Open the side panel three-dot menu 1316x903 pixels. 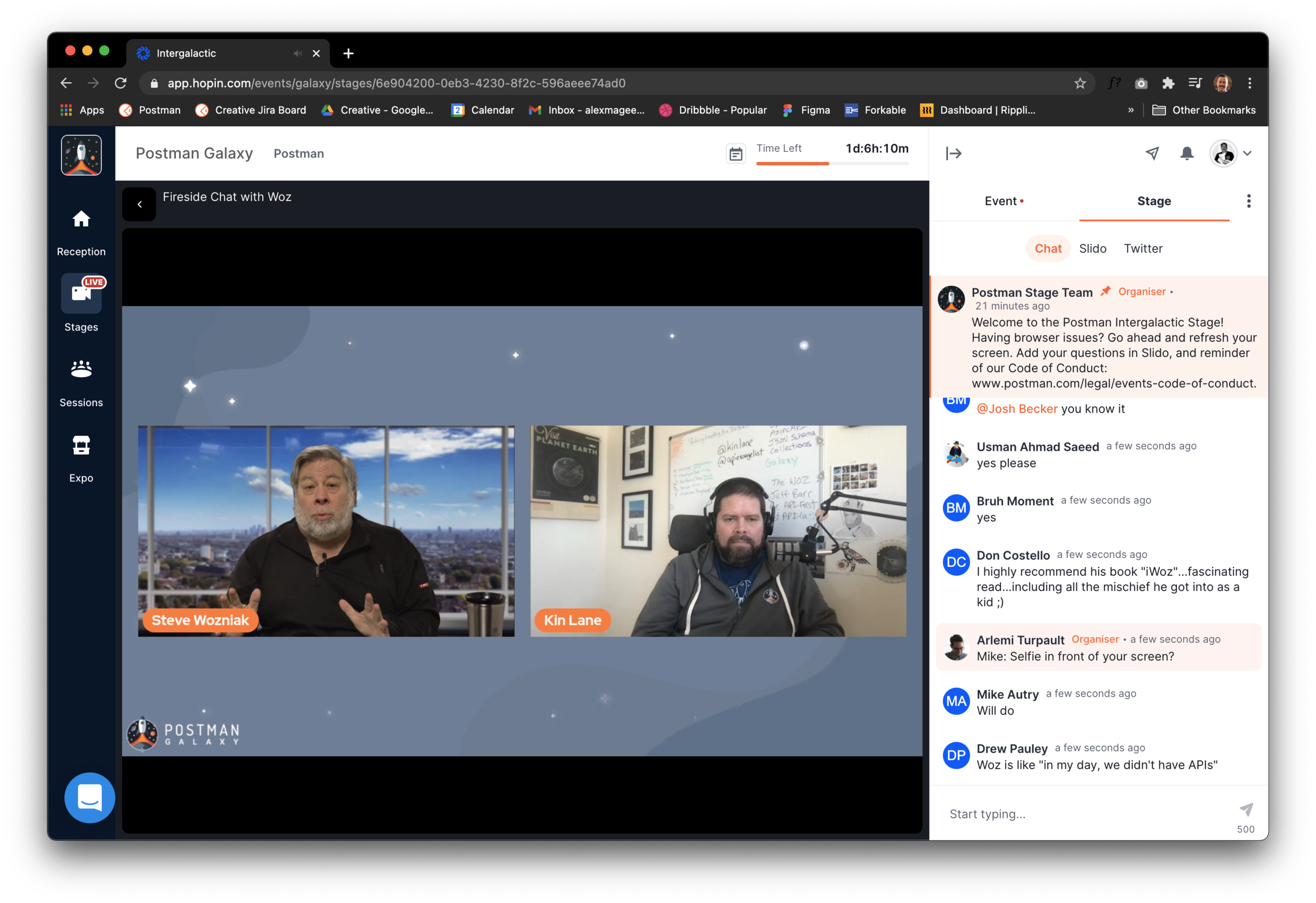1249,201
